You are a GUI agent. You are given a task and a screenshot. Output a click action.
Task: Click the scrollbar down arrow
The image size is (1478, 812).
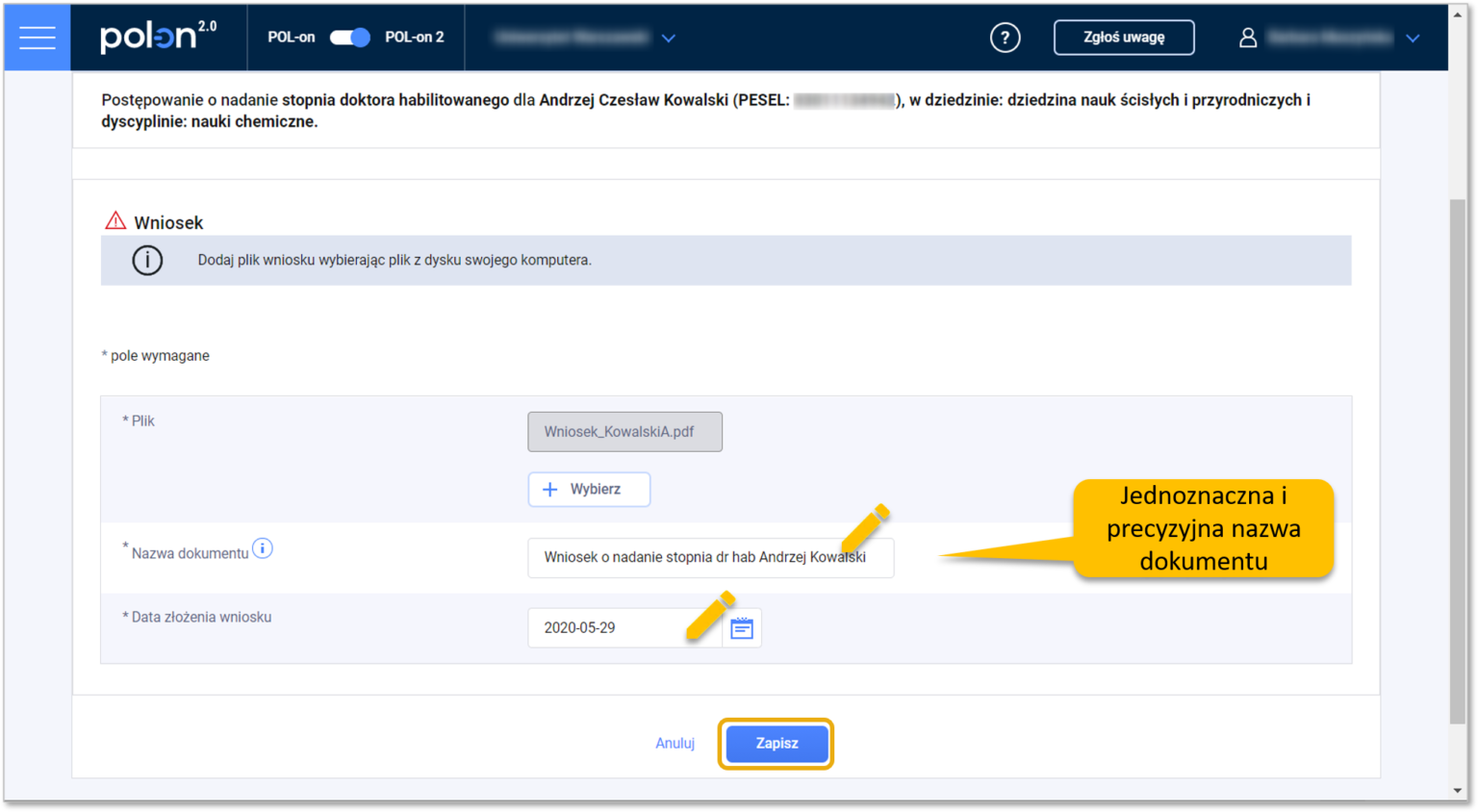click(x=1457, y=791)
